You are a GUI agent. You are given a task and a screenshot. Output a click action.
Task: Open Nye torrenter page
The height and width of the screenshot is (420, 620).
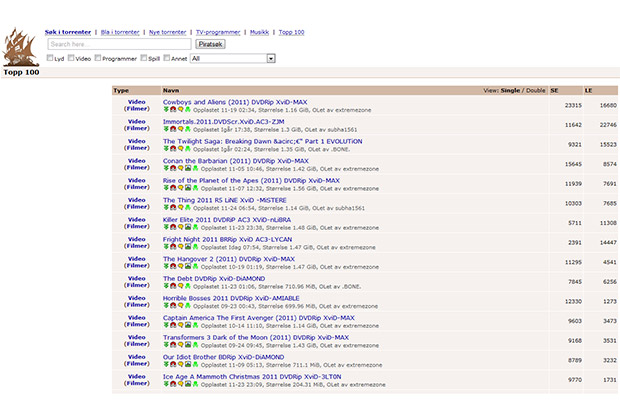168,32
